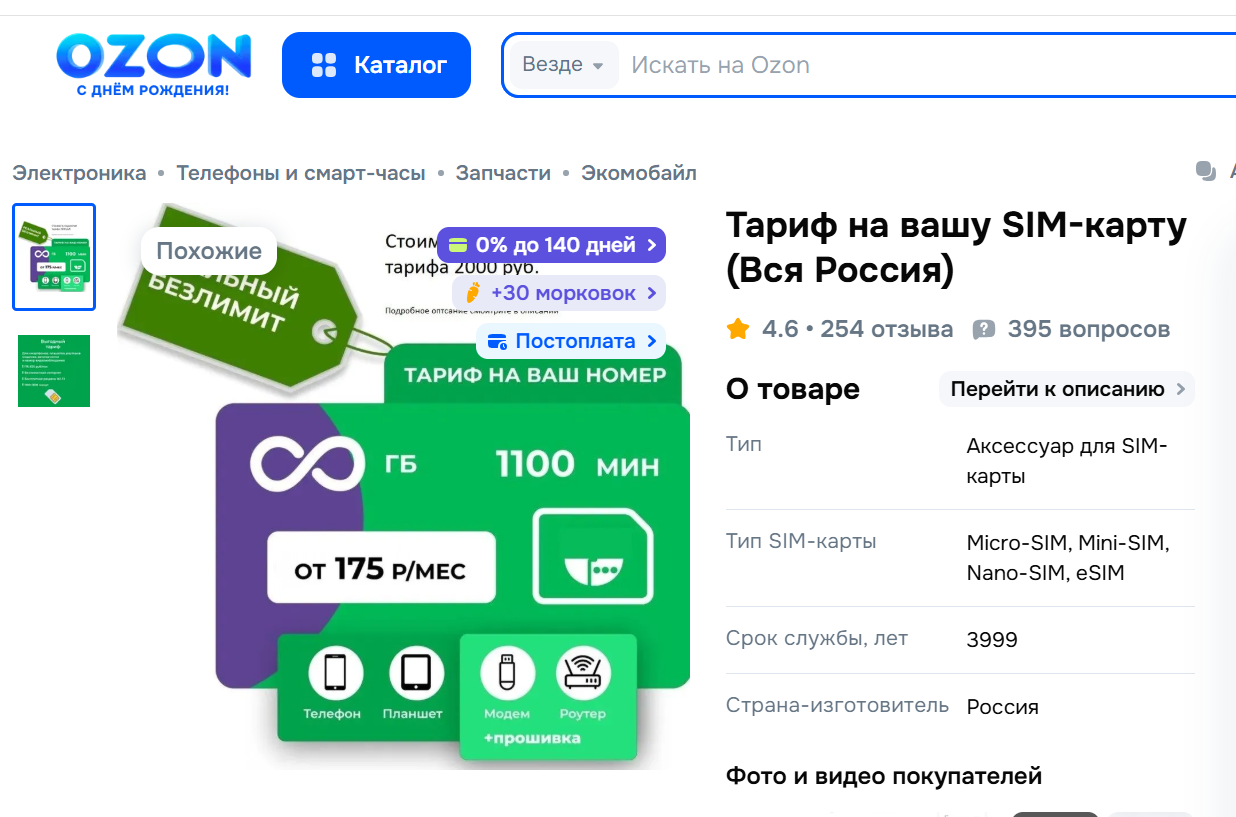Image resolution: width=1236 pixels, height=817 pixels.
Task: Open the 254 отзыва reviews link
Action: 886,329
